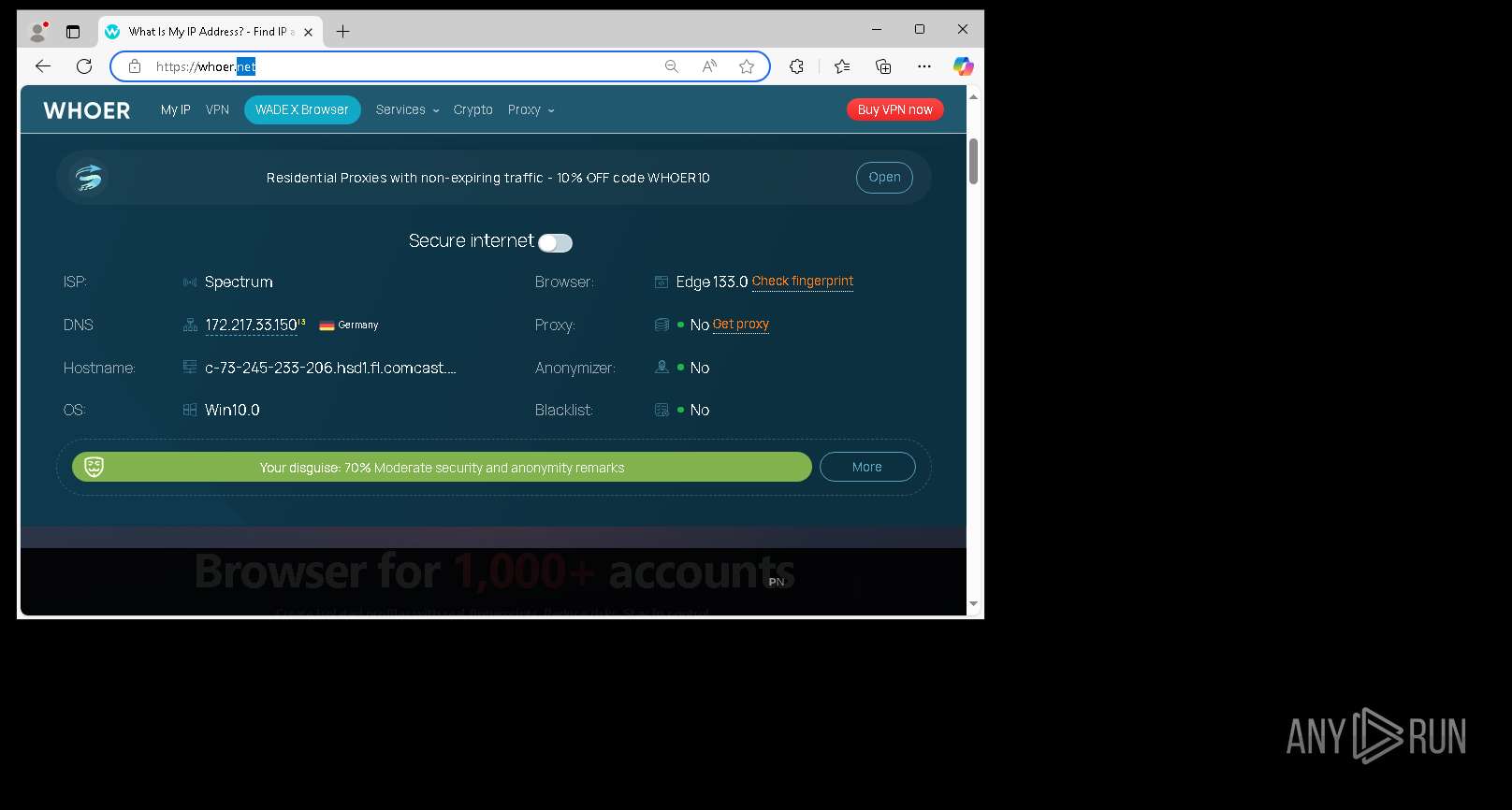The height and width of the screenshot is (810, 1512).
Task: Click the Win10.0 OS value
Action: coord(232,410)
